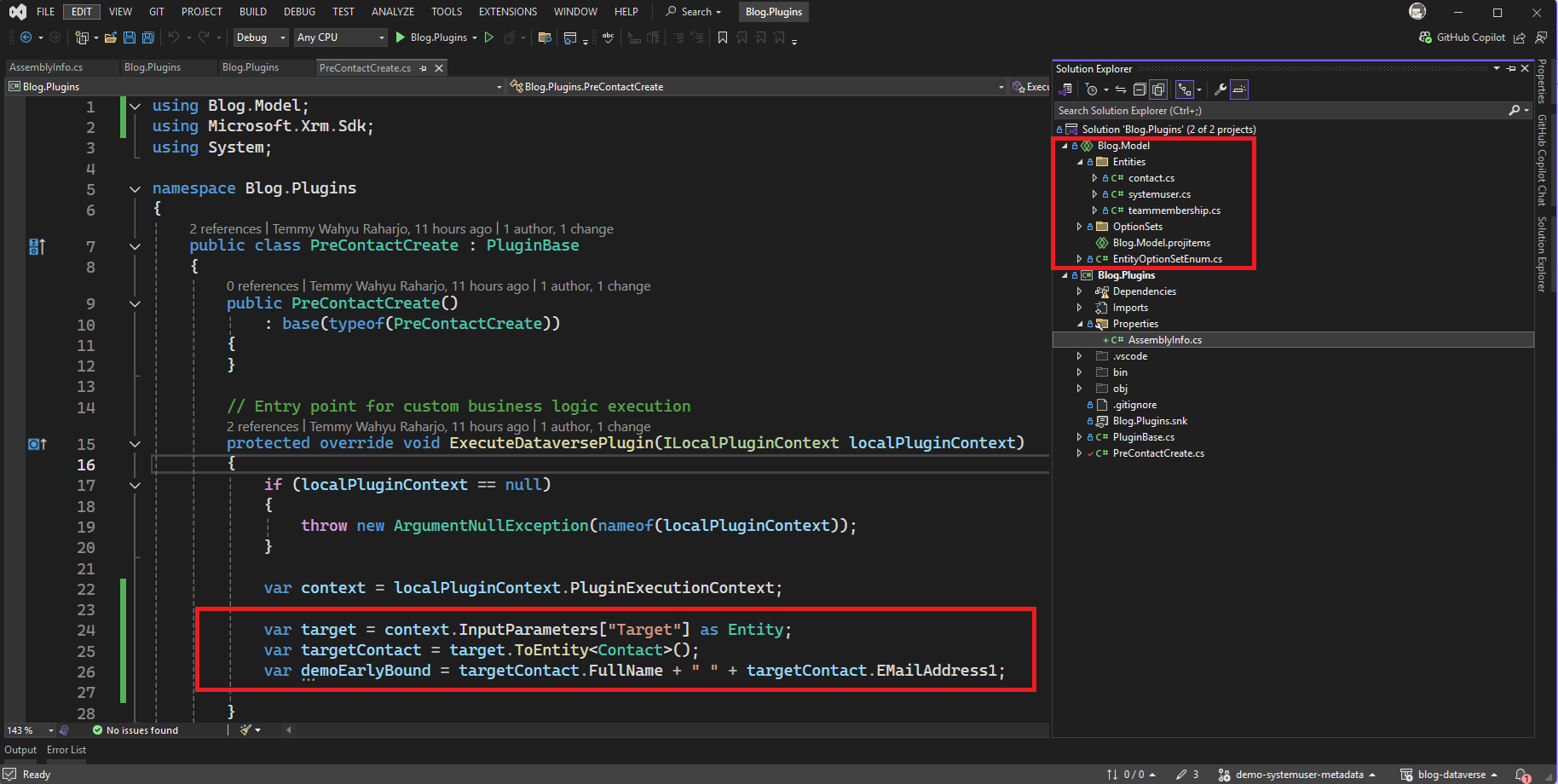This screenshot has width=1558, height=784.
Task: Select Blog.Plugins.snk file in tree
Action: click(x=1150, y=421)
